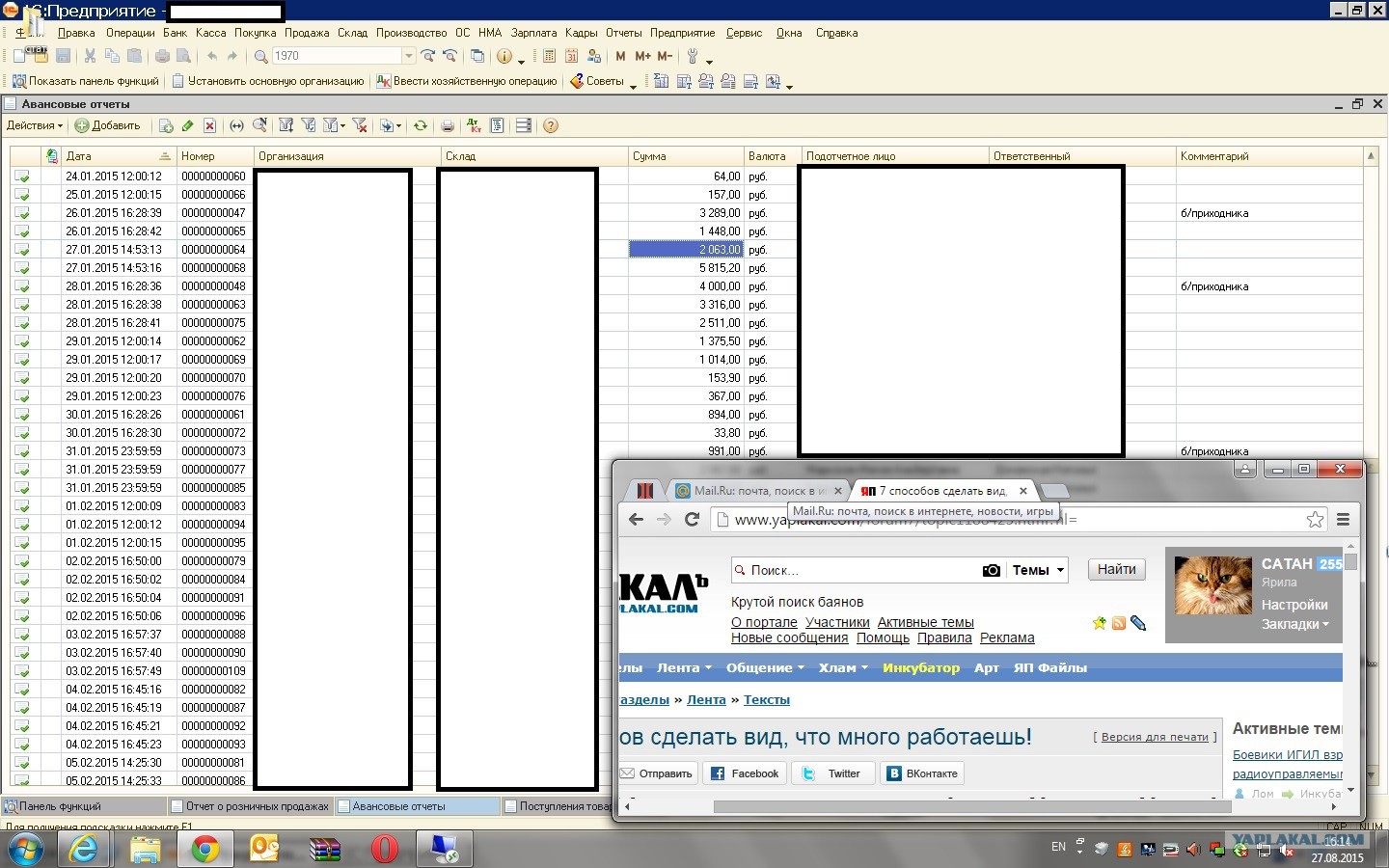Click the Chrome reload page icon
1389x868 pixels.
click(692, 519)
